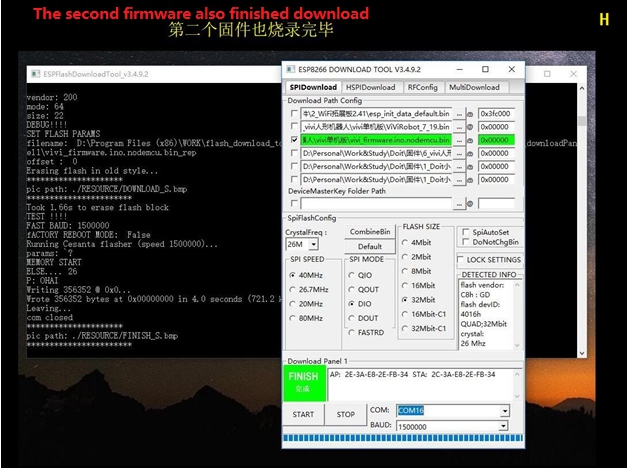This screenshot has height=470, width=630.
Task: Browse file for vivi_firmware.ino.nodemcu.bin row
Action: [x=459, y=141]
